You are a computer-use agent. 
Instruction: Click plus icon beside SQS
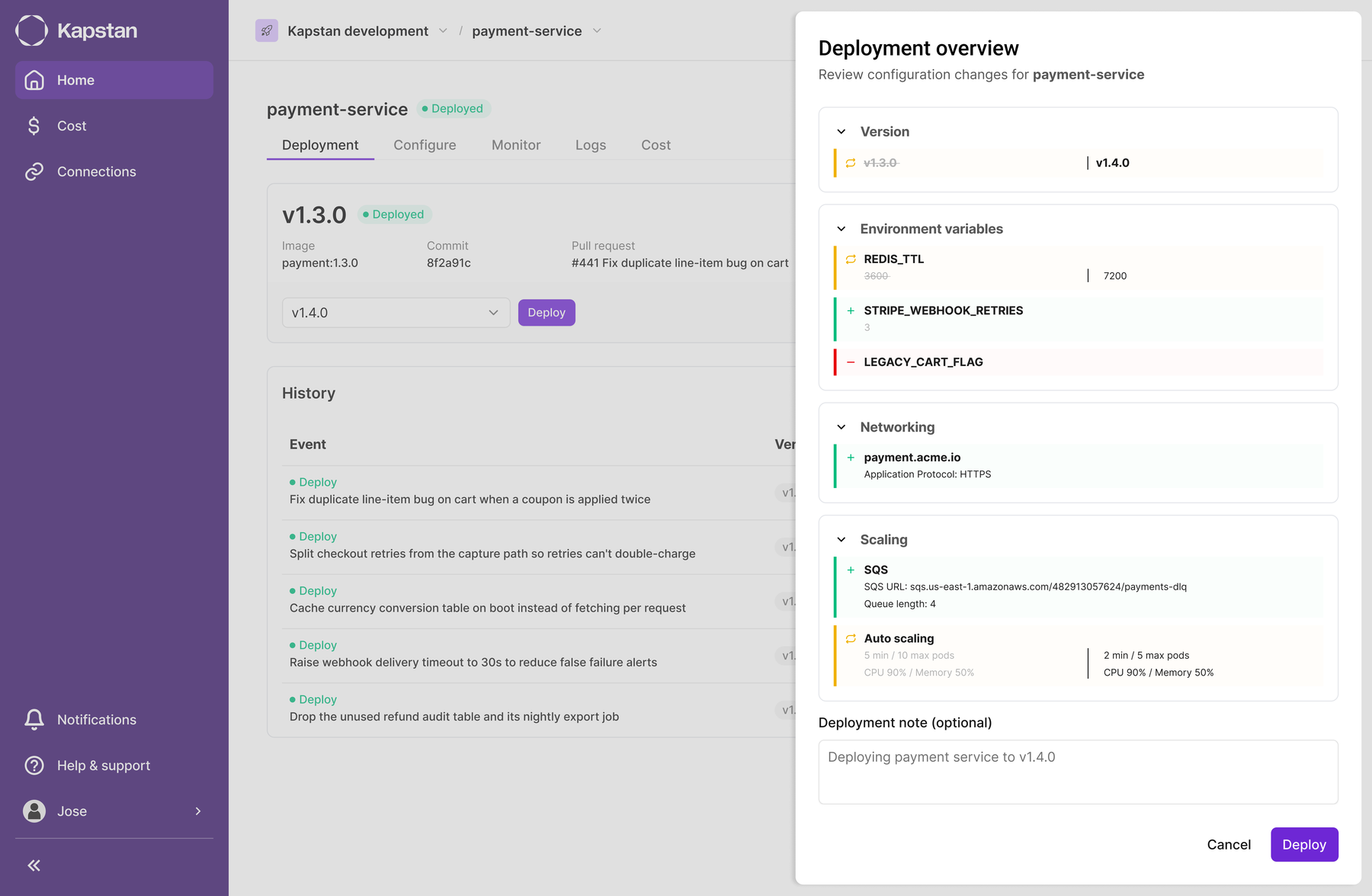[851, 570]
